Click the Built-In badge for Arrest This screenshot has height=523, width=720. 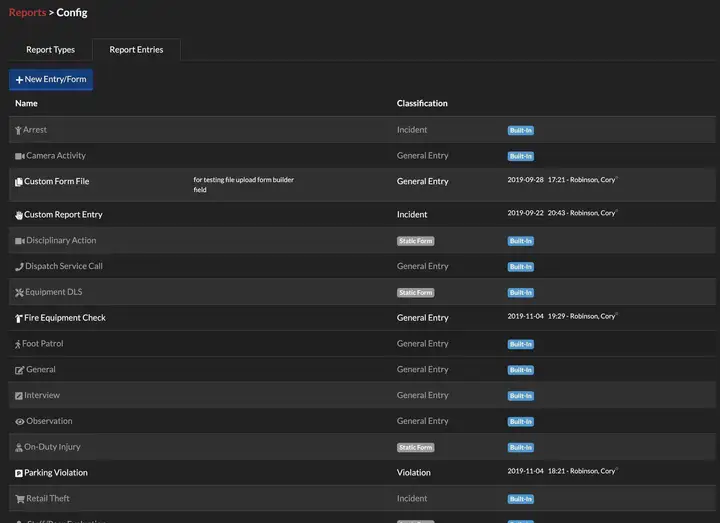[521, 130]
